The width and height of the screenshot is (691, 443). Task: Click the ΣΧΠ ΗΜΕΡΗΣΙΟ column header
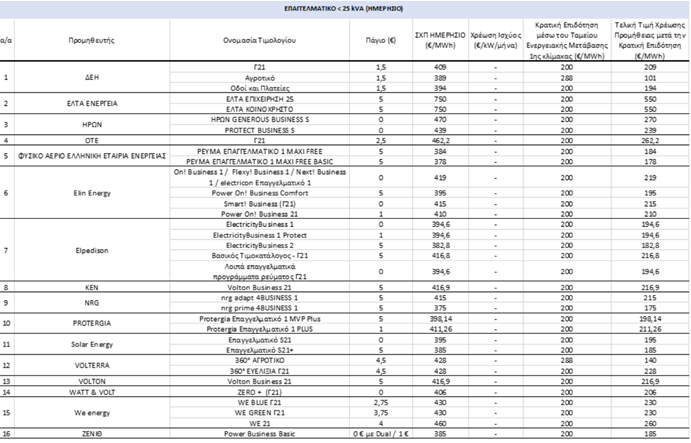(x=440, y=40)
